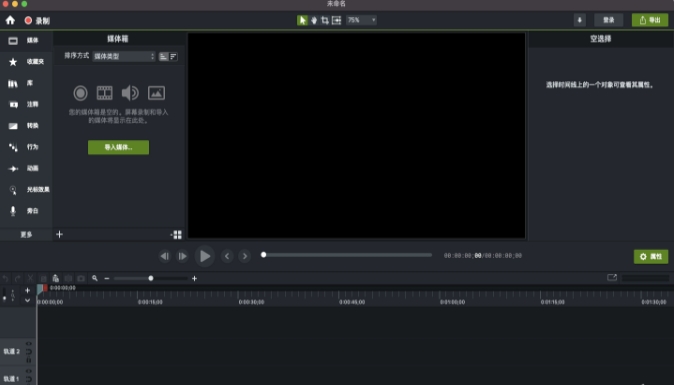This screenshot has width=675, height=385.
Task: Activate the pan hand tool
Action: pyautogui.click(x=314, y=20)
